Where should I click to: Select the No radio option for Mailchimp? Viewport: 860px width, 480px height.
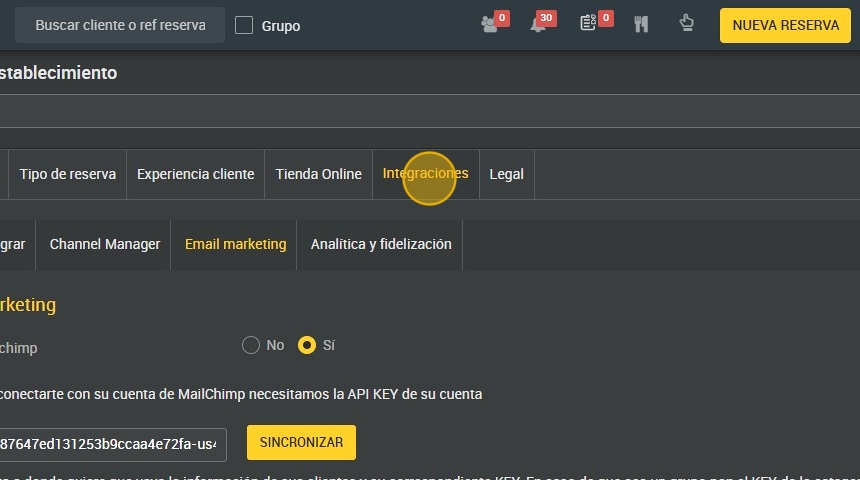pos(251,345)
